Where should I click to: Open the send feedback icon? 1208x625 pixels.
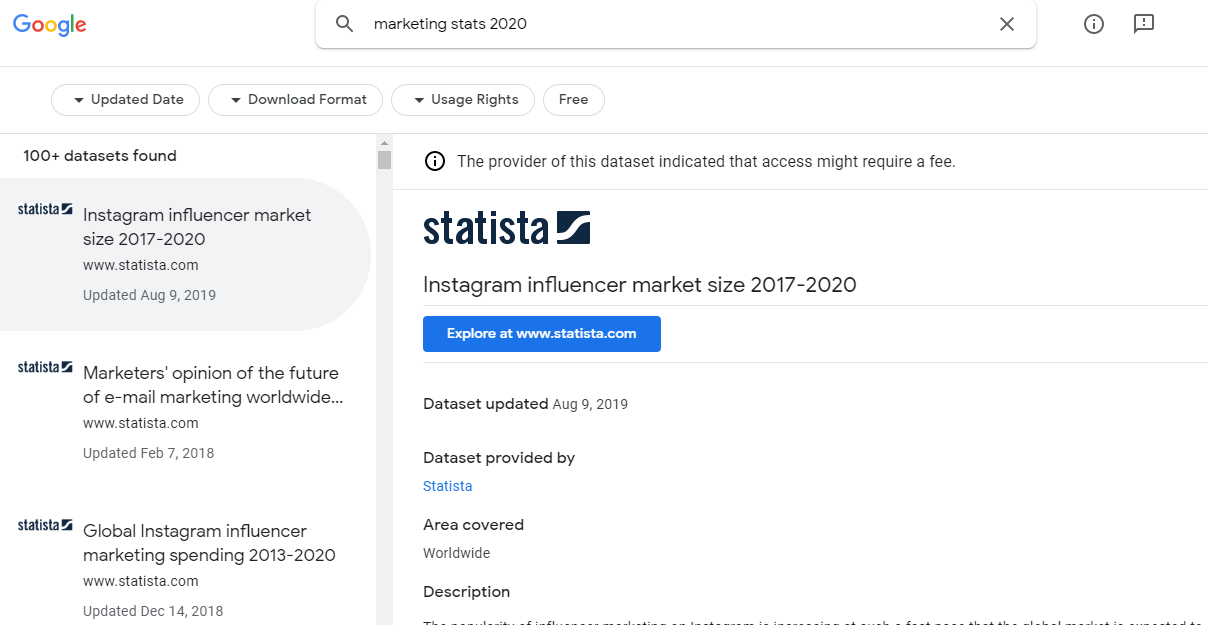tap(1144, 24)
